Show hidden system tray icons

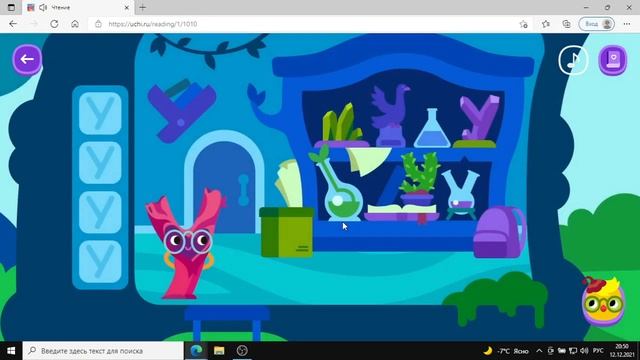click(539, 351)
